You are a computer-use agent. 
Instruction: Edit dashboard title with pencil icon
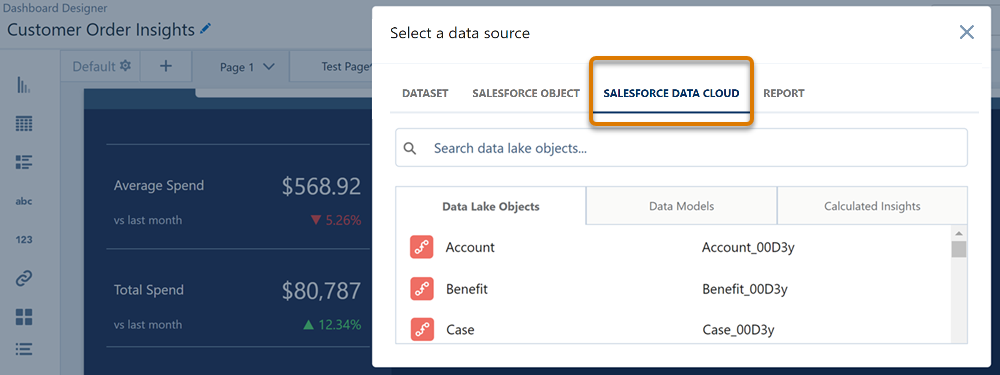tap(205, 29)
